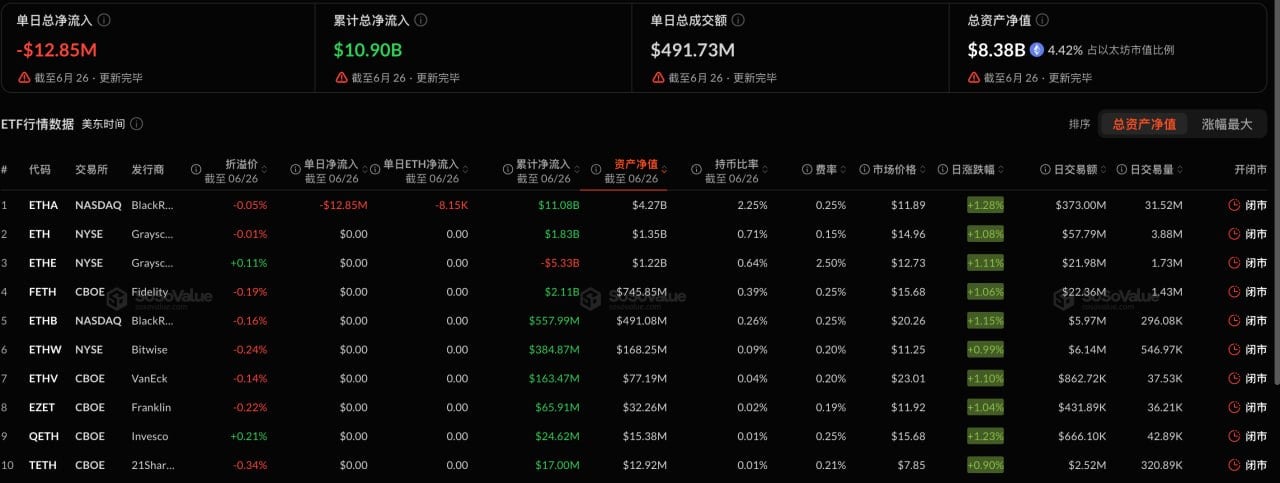This screenshot has width=1280, height=483.
Task: Open the EZET ticker
Action: click(43, 407)
